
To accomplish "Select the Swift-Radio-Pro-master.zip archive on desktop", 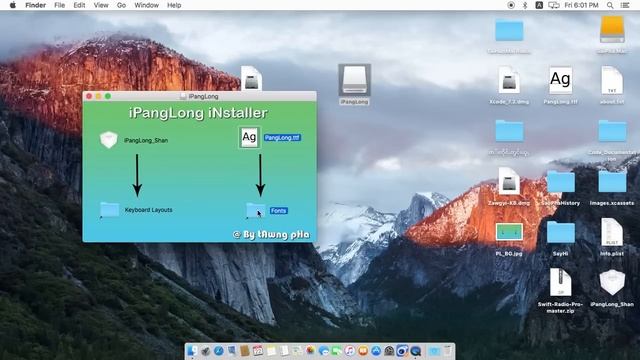I will coord(560,282).
